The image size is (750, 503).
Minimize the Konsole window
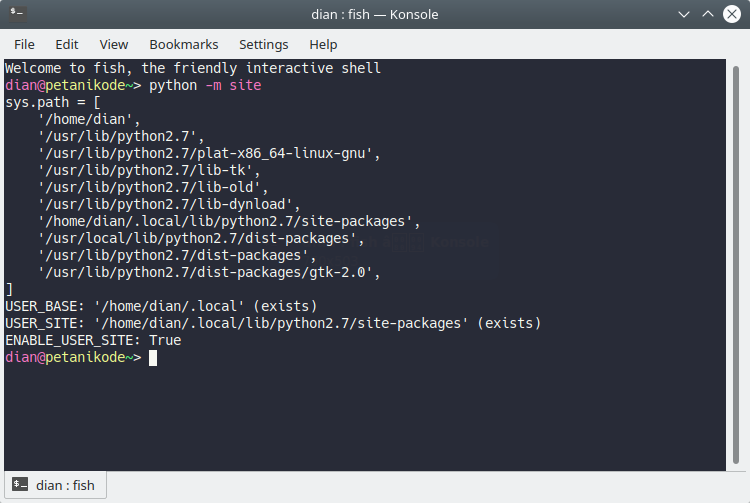click(684, 15)
